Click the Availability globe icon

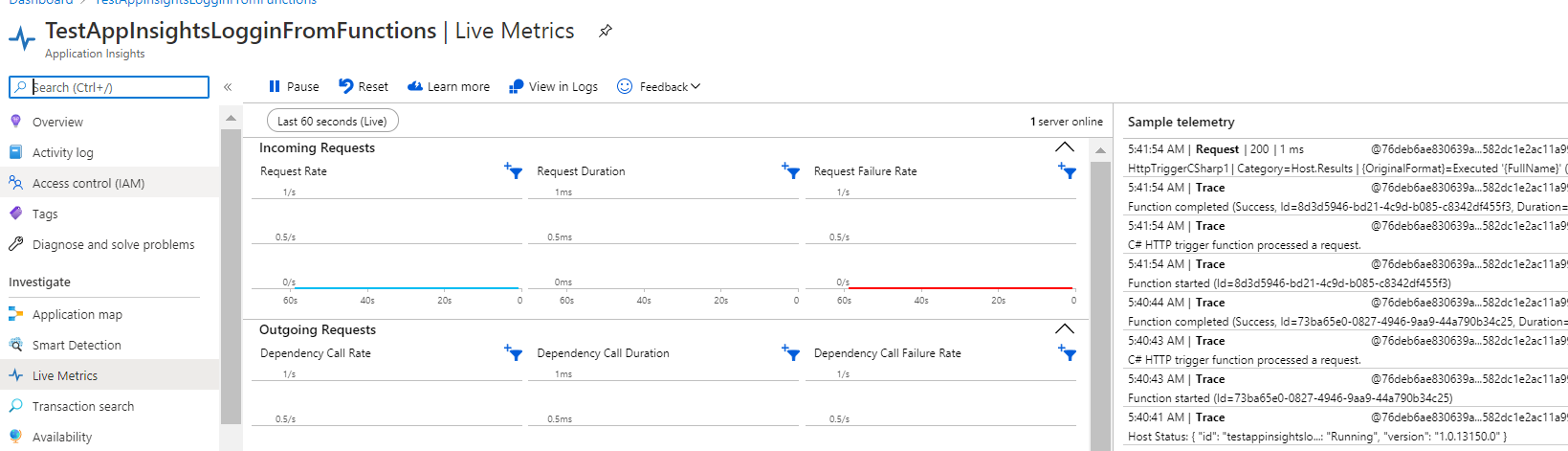click(15, 437)
